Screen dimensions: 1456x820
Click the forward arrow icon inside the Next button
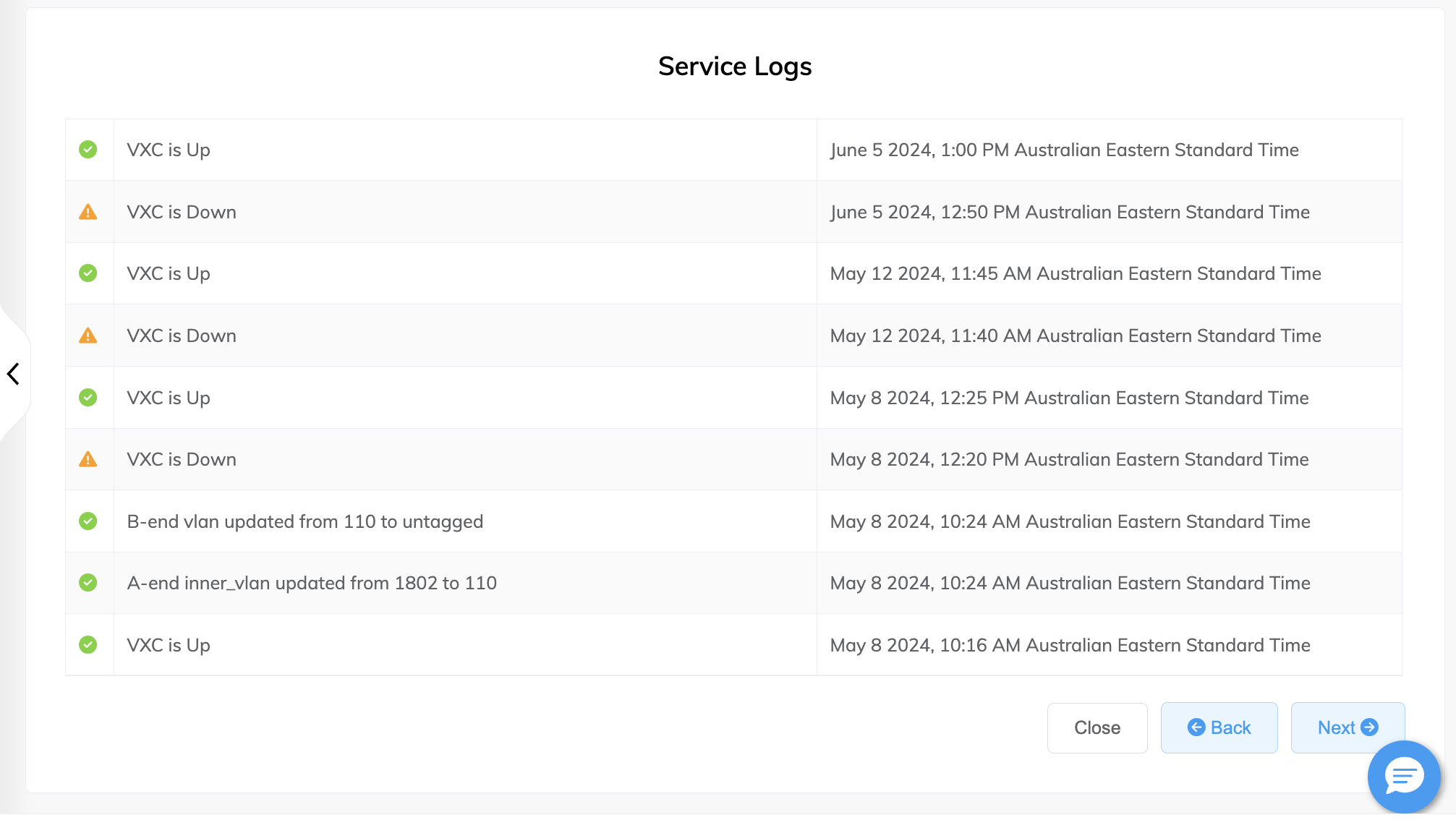coord(1370,727)
